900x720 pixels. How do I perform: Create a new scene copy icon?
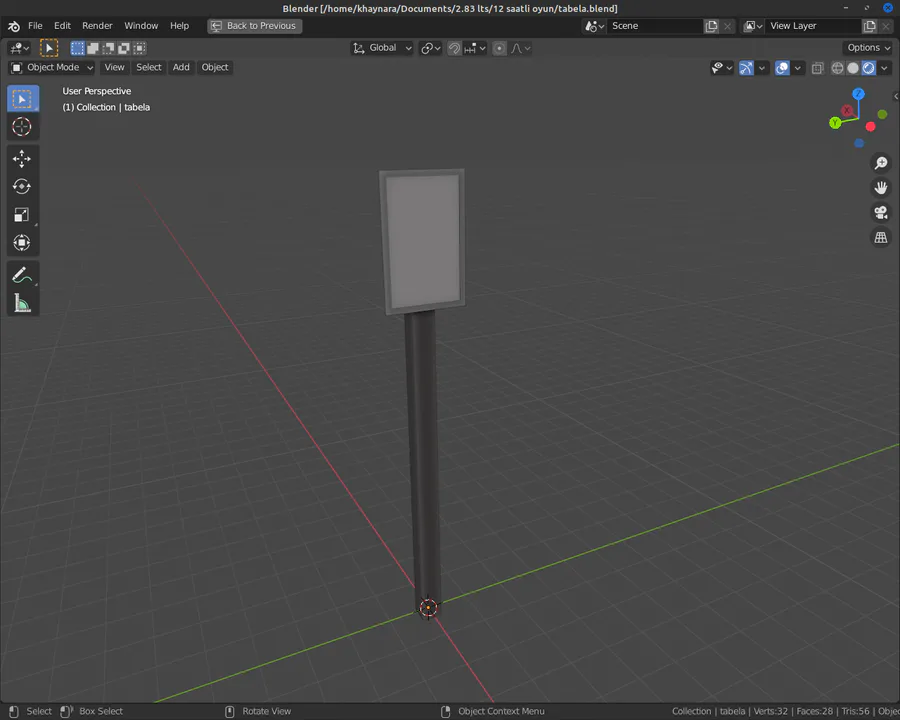[711, 26]
